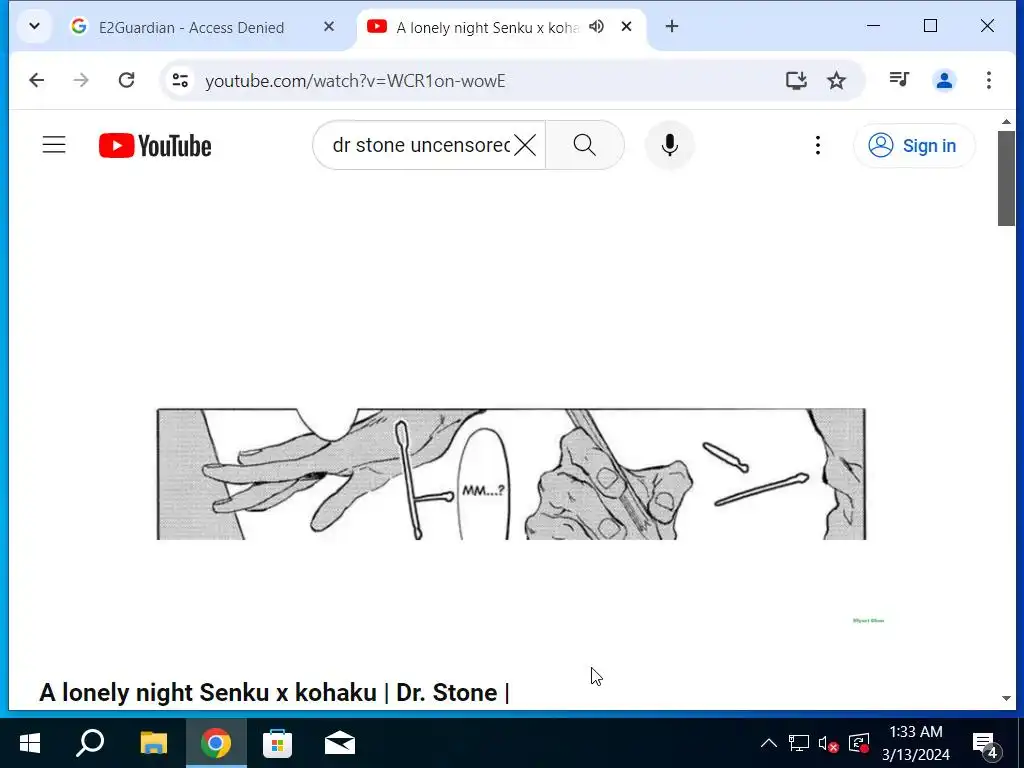Open the clock and date
Viewport: 1024px width, 768px height.
tap(916, 743)
